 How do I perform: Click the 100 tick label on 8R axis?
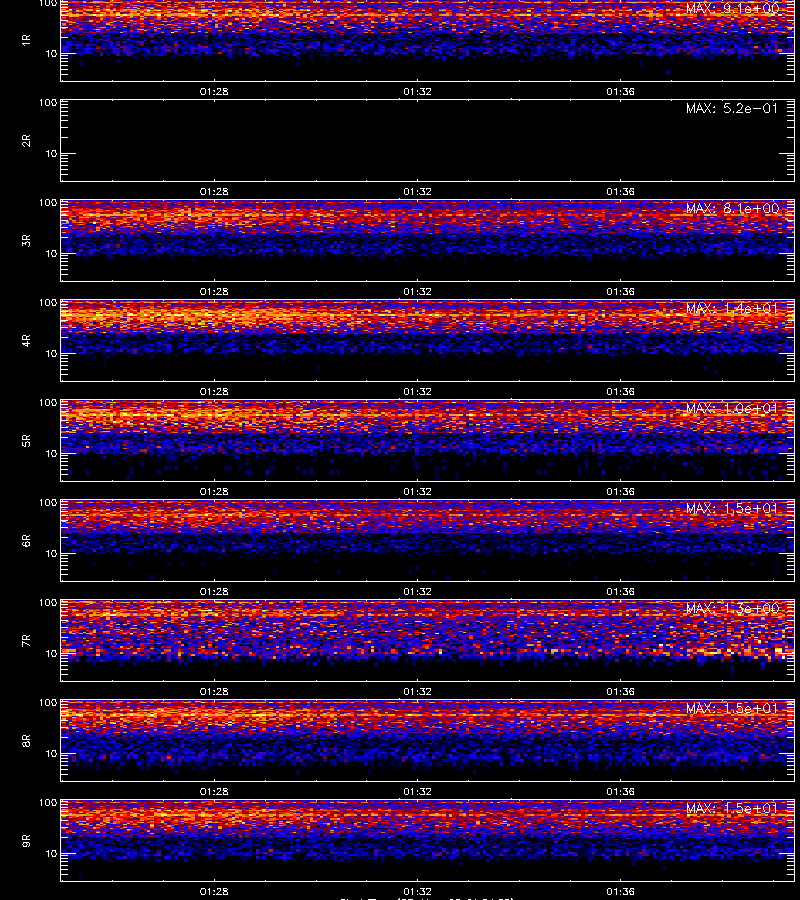(48, 703)
